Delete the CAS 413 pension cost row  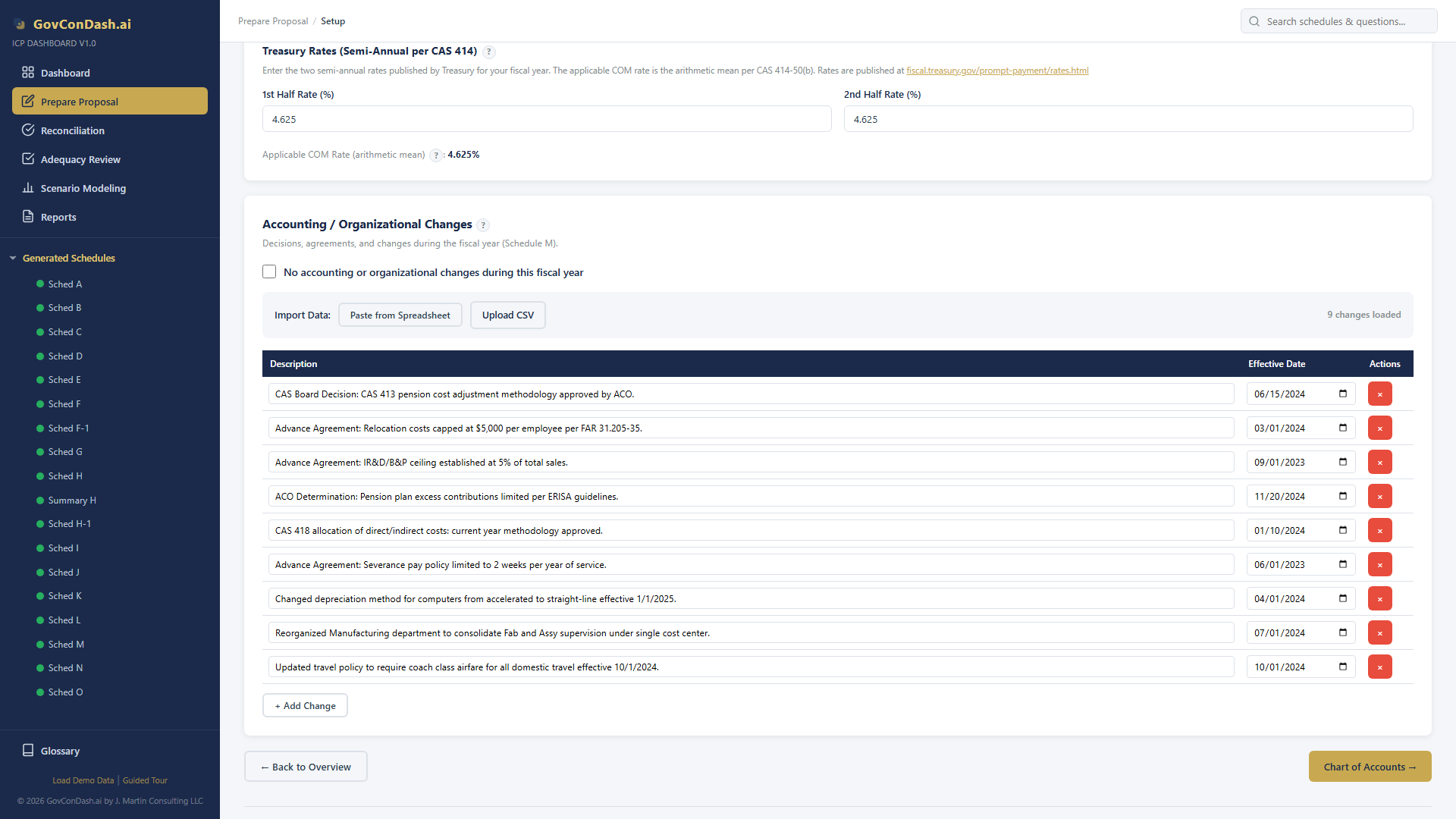tap(1379, 394)
